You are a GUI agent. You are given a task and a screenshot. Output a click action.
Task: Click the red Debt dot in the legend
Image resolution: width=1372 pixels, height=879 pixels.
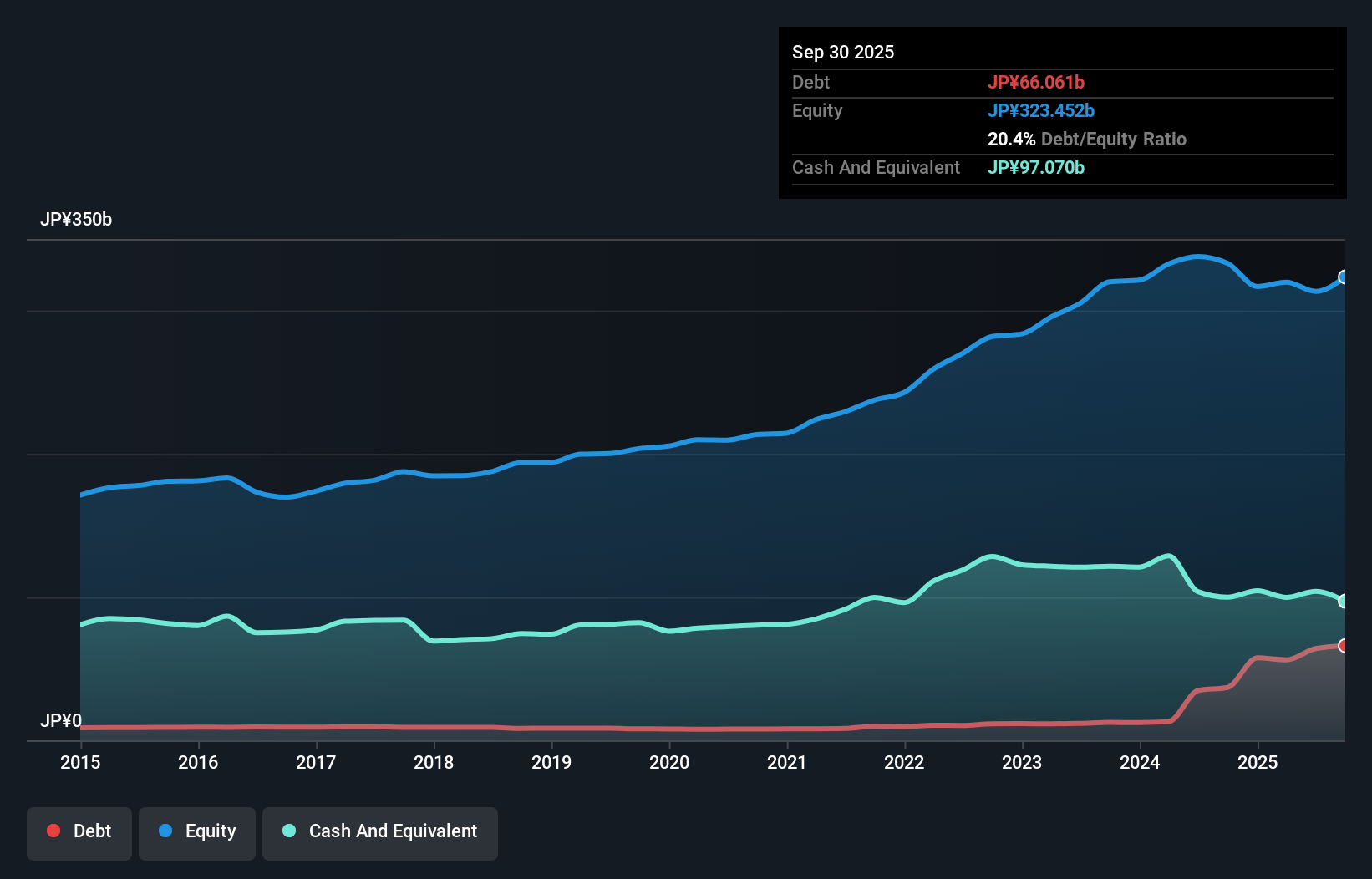[53, 831]
